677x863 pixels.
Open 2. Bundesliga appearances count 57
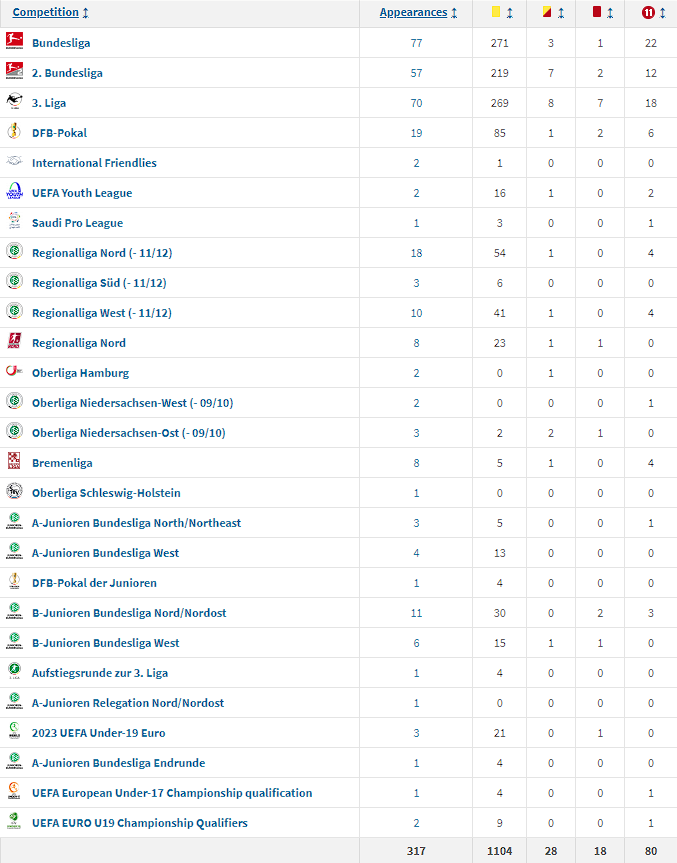[x=416, y=73]
